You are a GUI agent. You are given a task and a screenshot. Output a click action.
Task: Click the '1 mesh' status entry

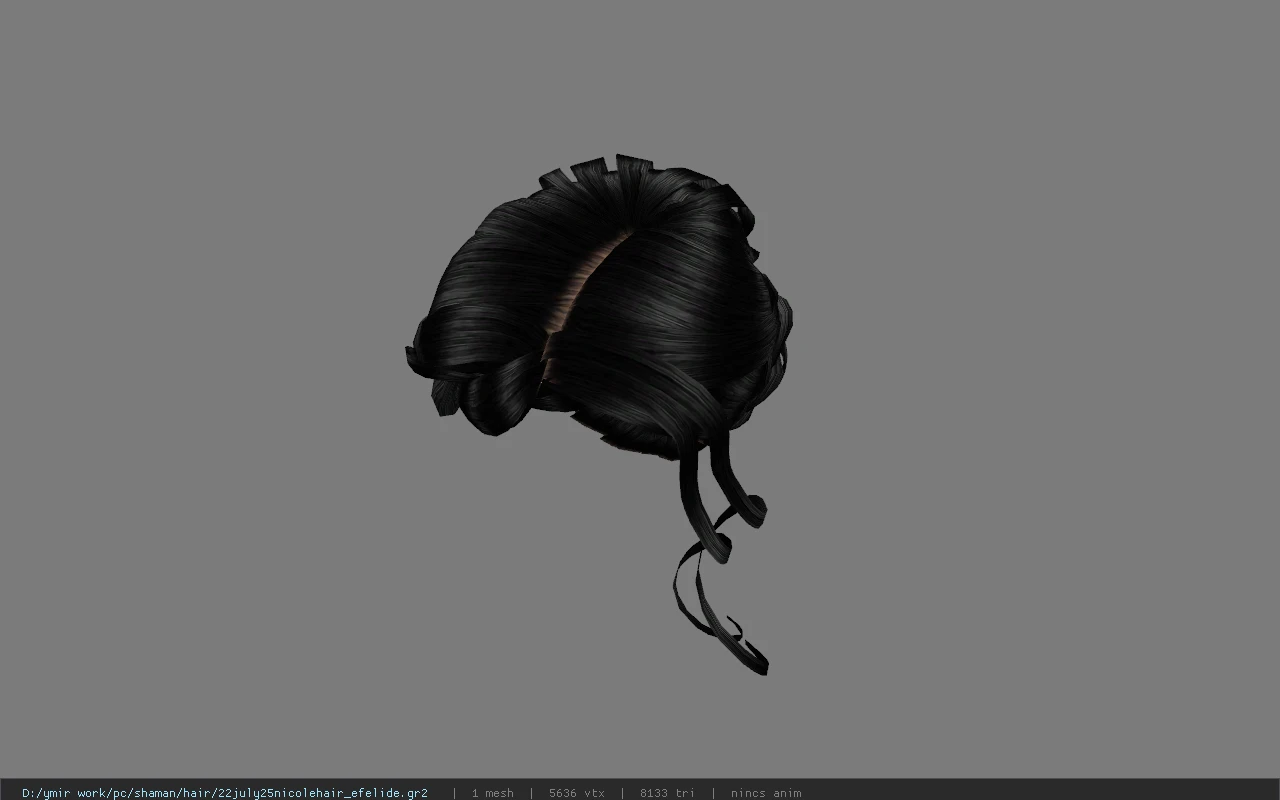point(492,793)
